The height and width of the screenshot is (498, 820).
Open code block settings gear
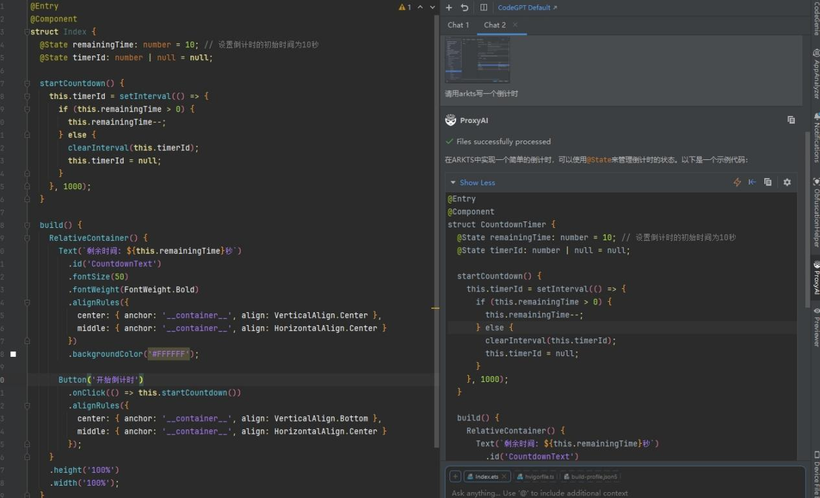click(787, 182)
